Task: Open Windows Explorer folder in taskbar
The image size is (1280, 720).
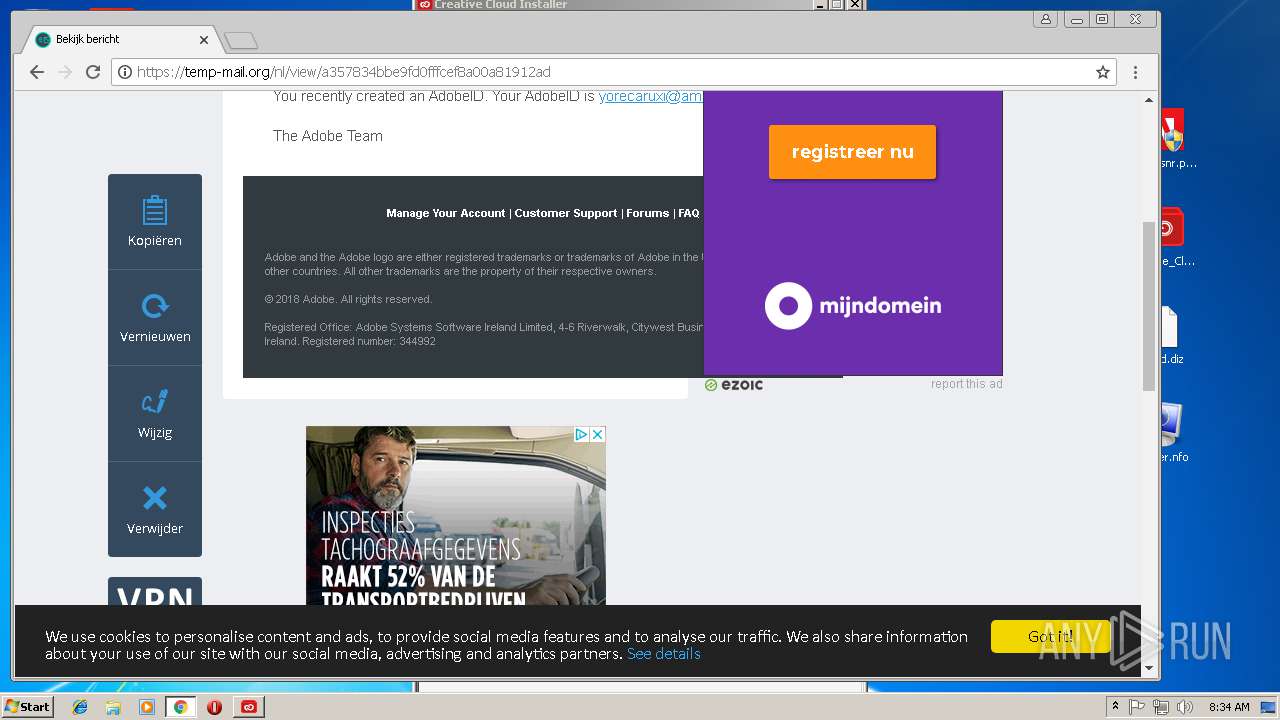Action: (113, 707)
